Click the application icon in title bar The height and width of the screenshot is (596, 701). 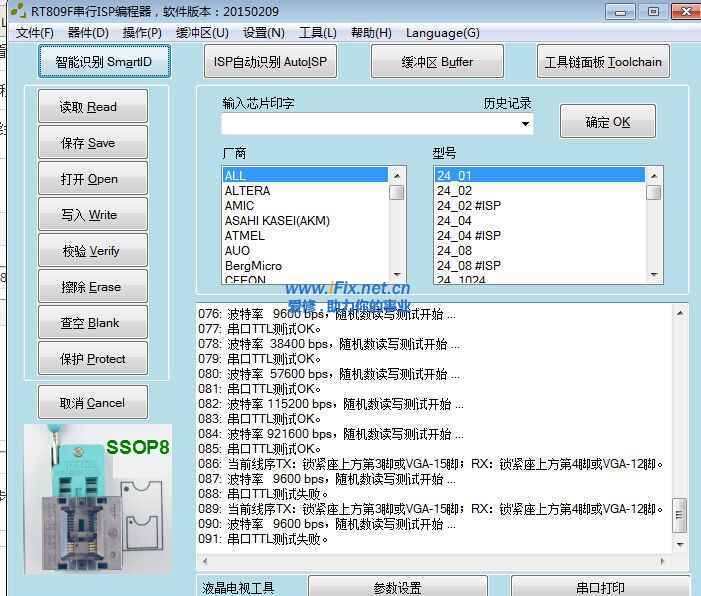(18, 10)
